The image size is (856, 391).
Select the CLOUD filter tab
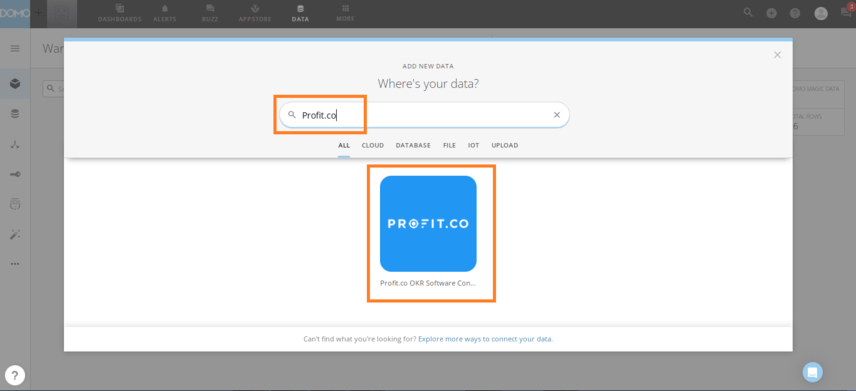(373, 146)
